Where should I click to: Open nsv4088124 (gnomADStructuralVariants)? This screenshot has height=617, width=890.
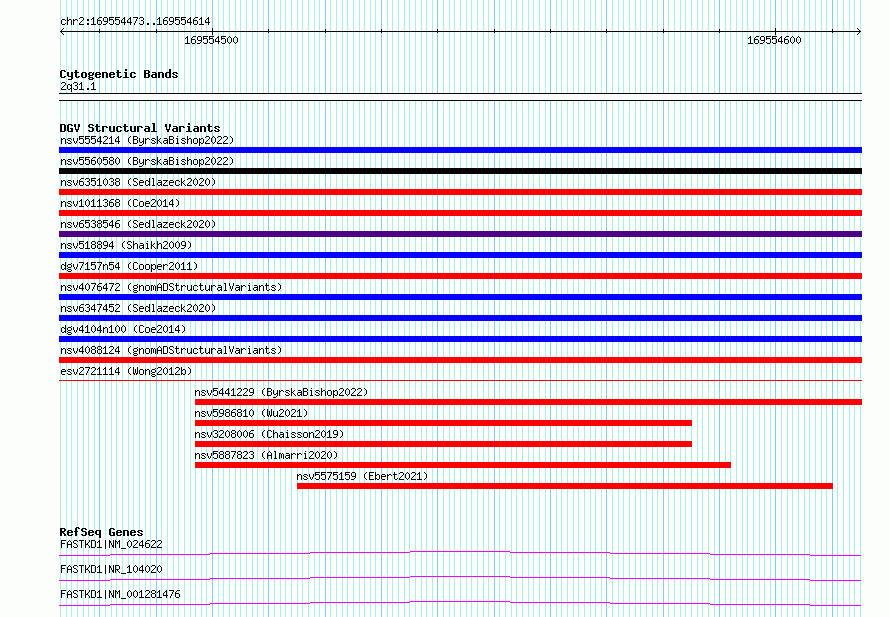pyautogui.click(x=171, y=350)
